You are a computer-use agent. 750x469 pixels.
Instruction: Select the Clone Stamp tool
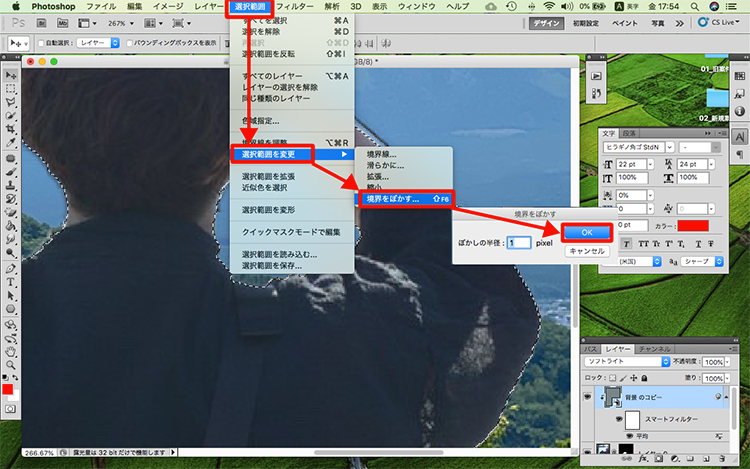(11, 185)
